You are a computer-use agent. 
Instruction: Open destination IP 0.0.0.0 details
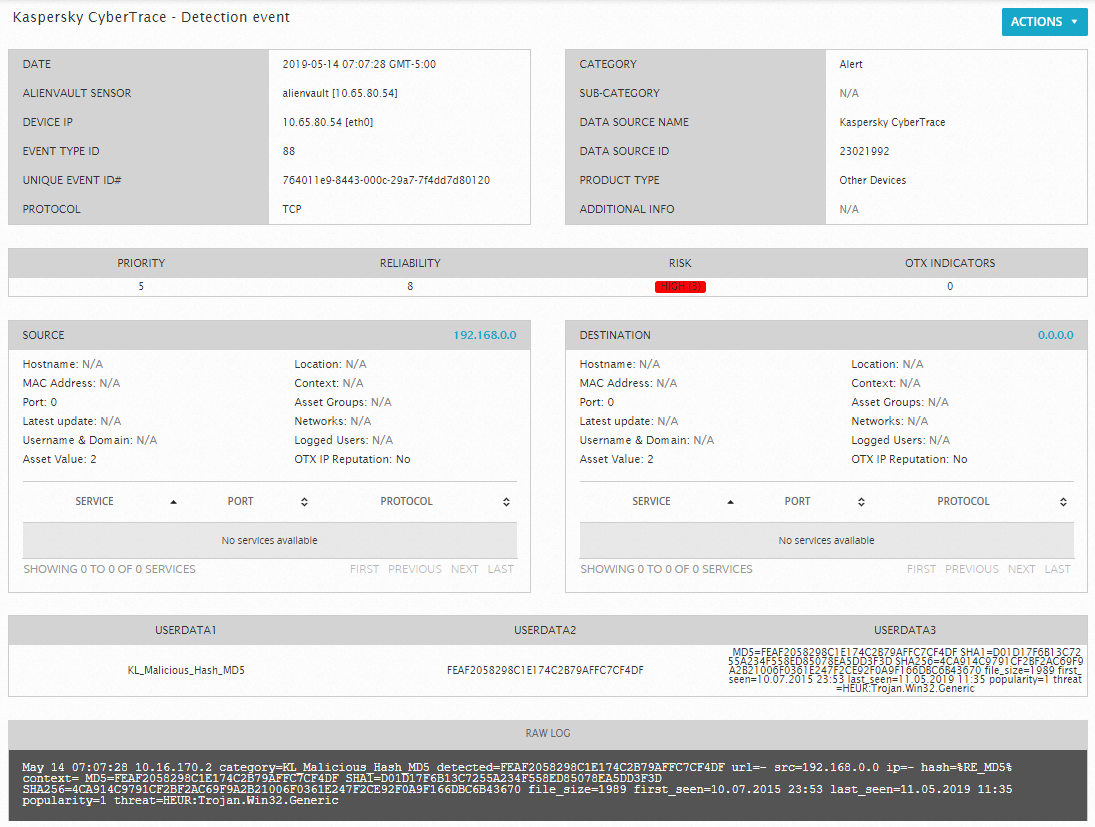point(1055,335)
